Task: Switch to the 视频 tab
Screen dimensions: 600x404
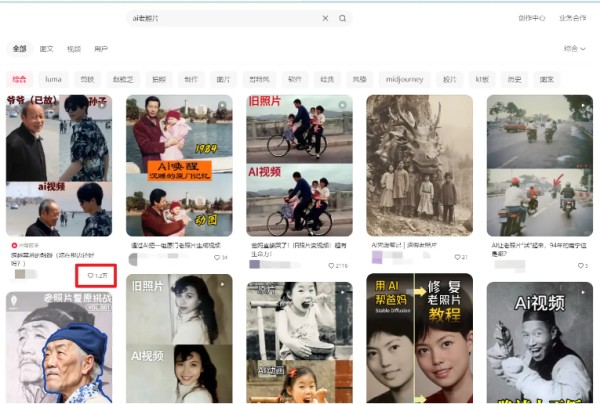Action: point(74,49)
